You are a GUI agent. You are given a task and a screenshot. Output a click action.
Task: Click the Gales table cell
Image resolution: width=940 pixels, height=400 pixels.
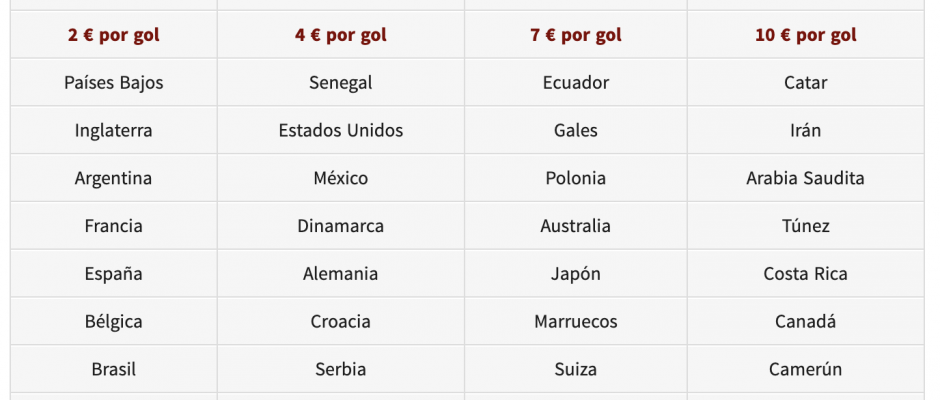(x=576, y=130)
